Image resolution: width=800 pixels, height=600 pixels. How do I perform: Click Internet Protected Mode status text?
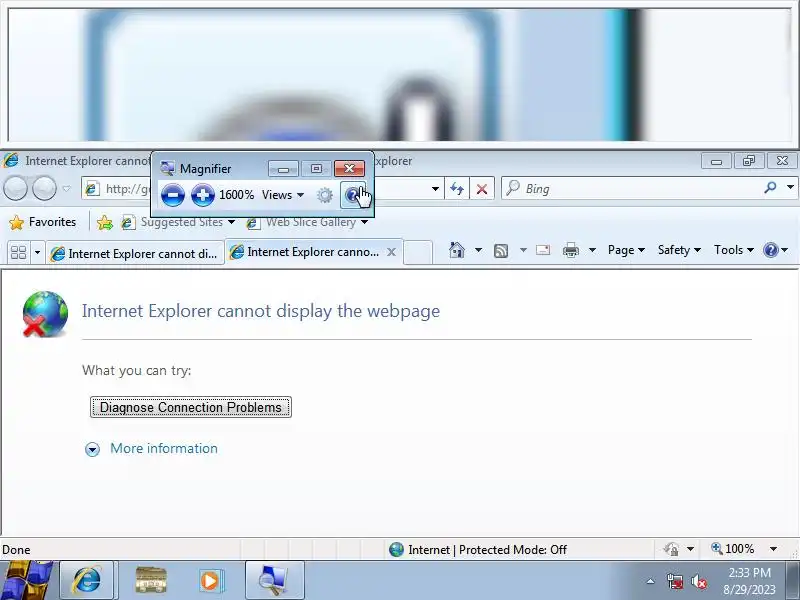click(487, 549)
